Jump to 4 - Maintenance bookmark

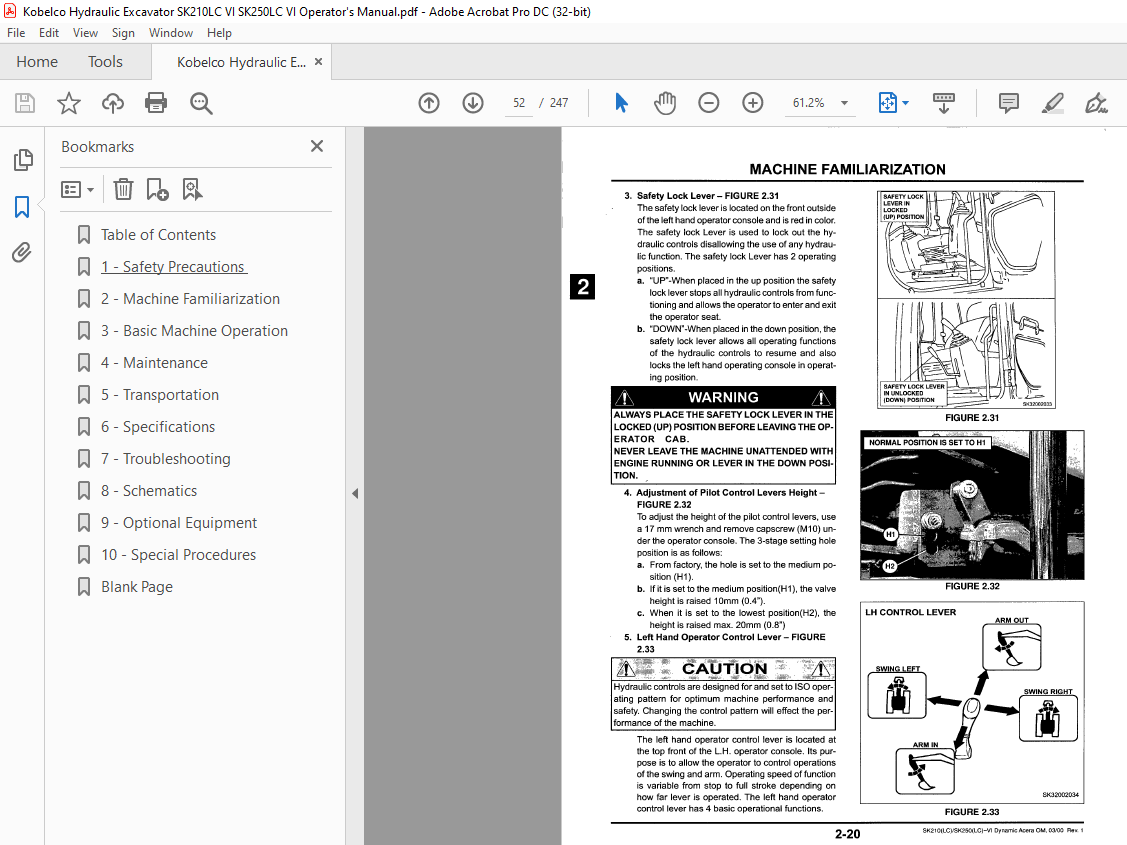[x=154, y=363]
